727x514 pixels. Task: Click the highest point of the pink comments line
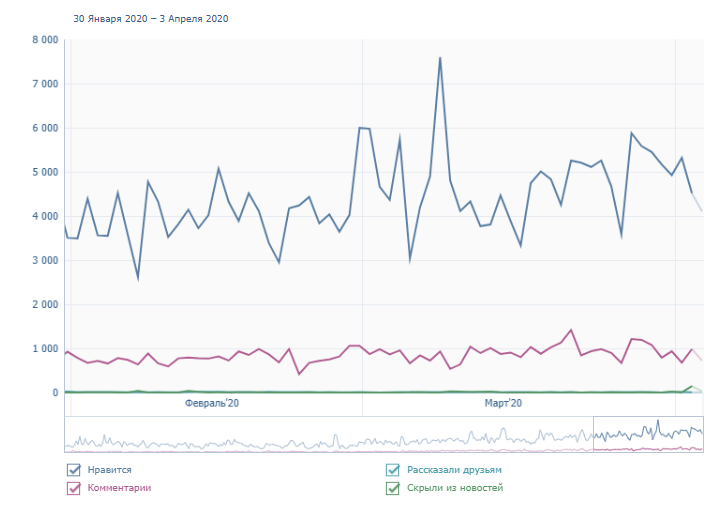571,330
